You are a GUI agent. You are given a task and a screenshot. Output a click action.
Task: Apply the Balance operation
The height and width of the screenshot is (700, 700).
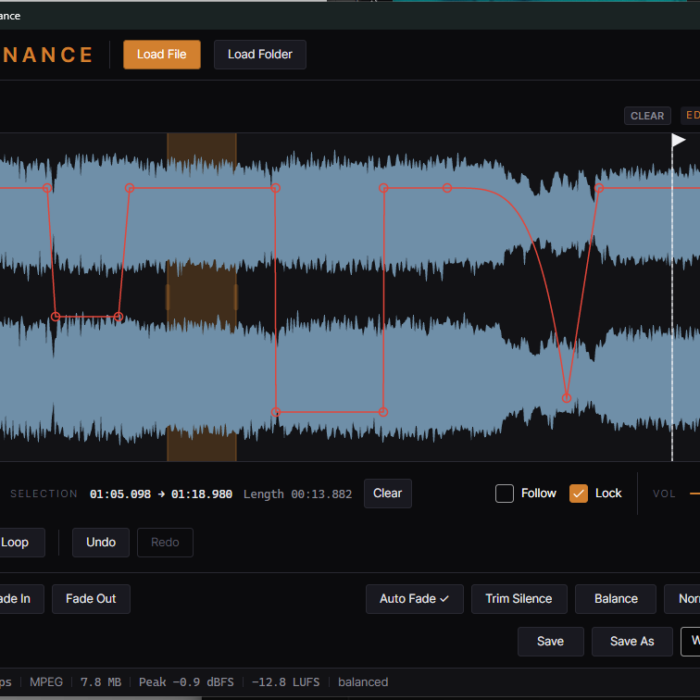point(616,599)
